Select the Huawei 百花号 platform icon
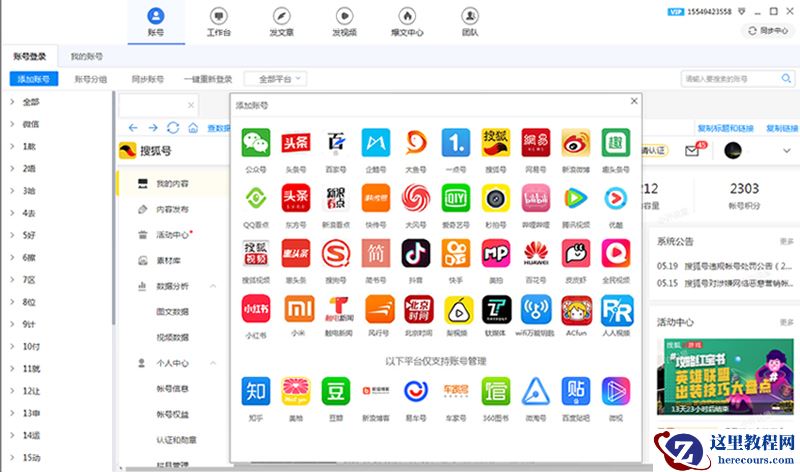The image size is (800, 472). pyautogui.click(x=536, y=253)
